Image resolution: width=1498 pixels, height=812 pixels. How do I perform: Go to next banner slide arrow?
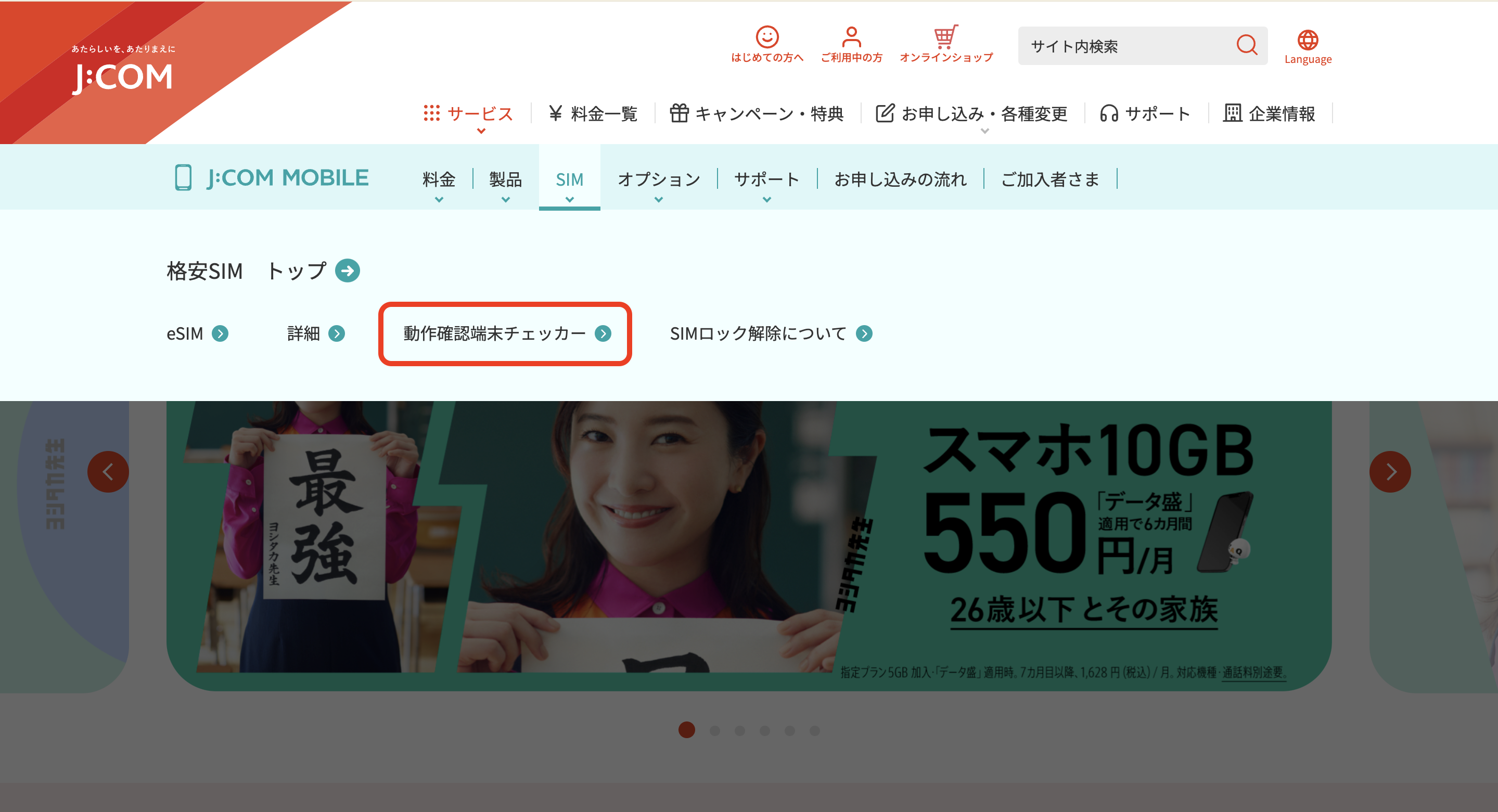point(1390,472)
